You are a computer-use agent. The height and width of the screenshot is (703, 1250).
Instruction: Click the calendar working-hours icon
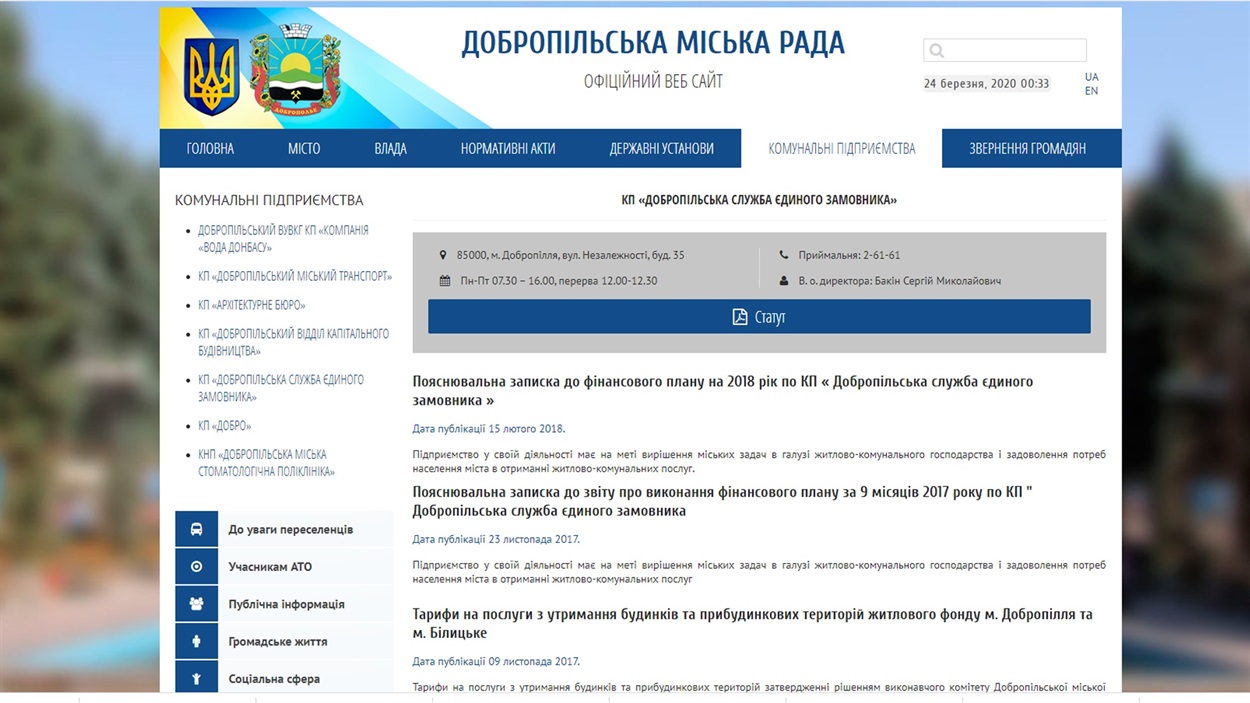tap(445, 281)
